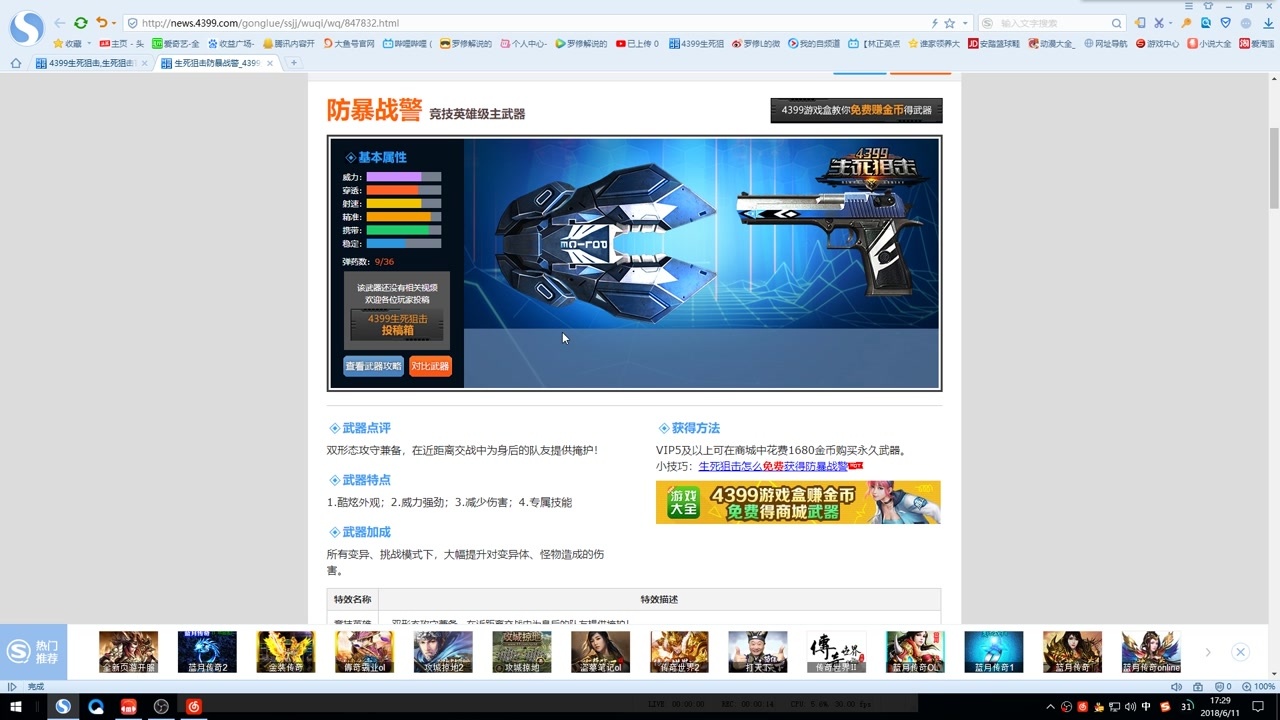Click the 热门推荐 Sogou panel logo
This screenshot has height=720, width=1280.
point(18,652)
